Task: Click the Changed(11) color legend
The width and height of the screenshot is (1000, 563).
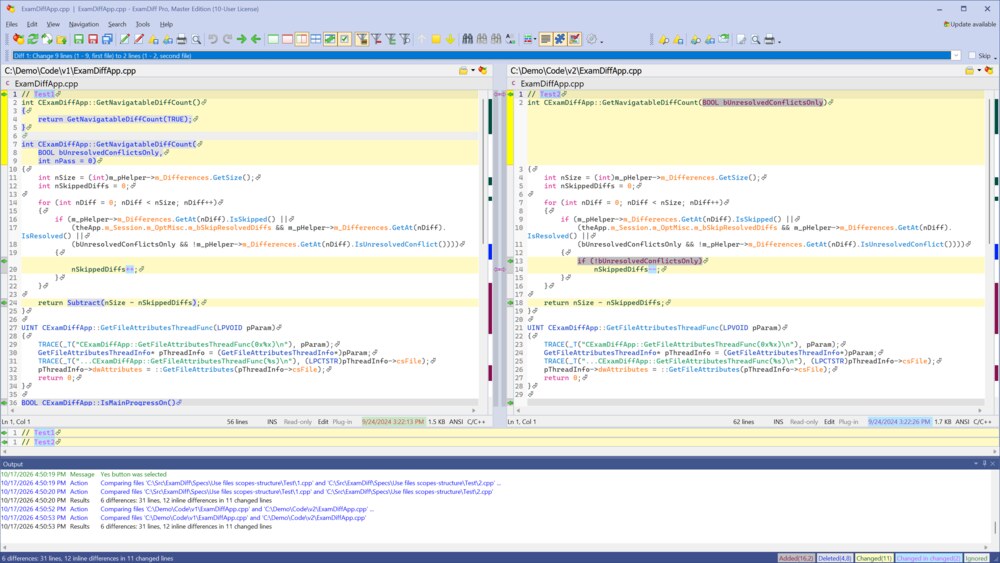Action: tap(874, 558)
